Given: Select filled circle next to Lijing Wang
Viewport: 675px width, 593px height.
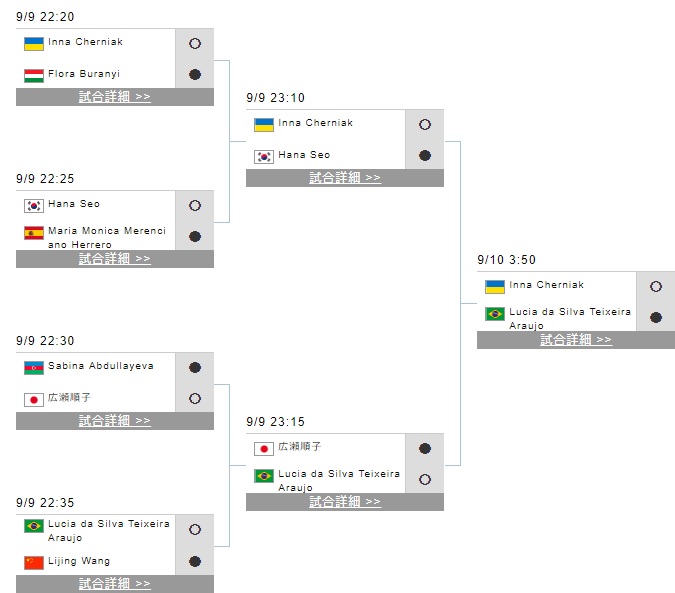Looking at the screenshot, I should point(195,561).
